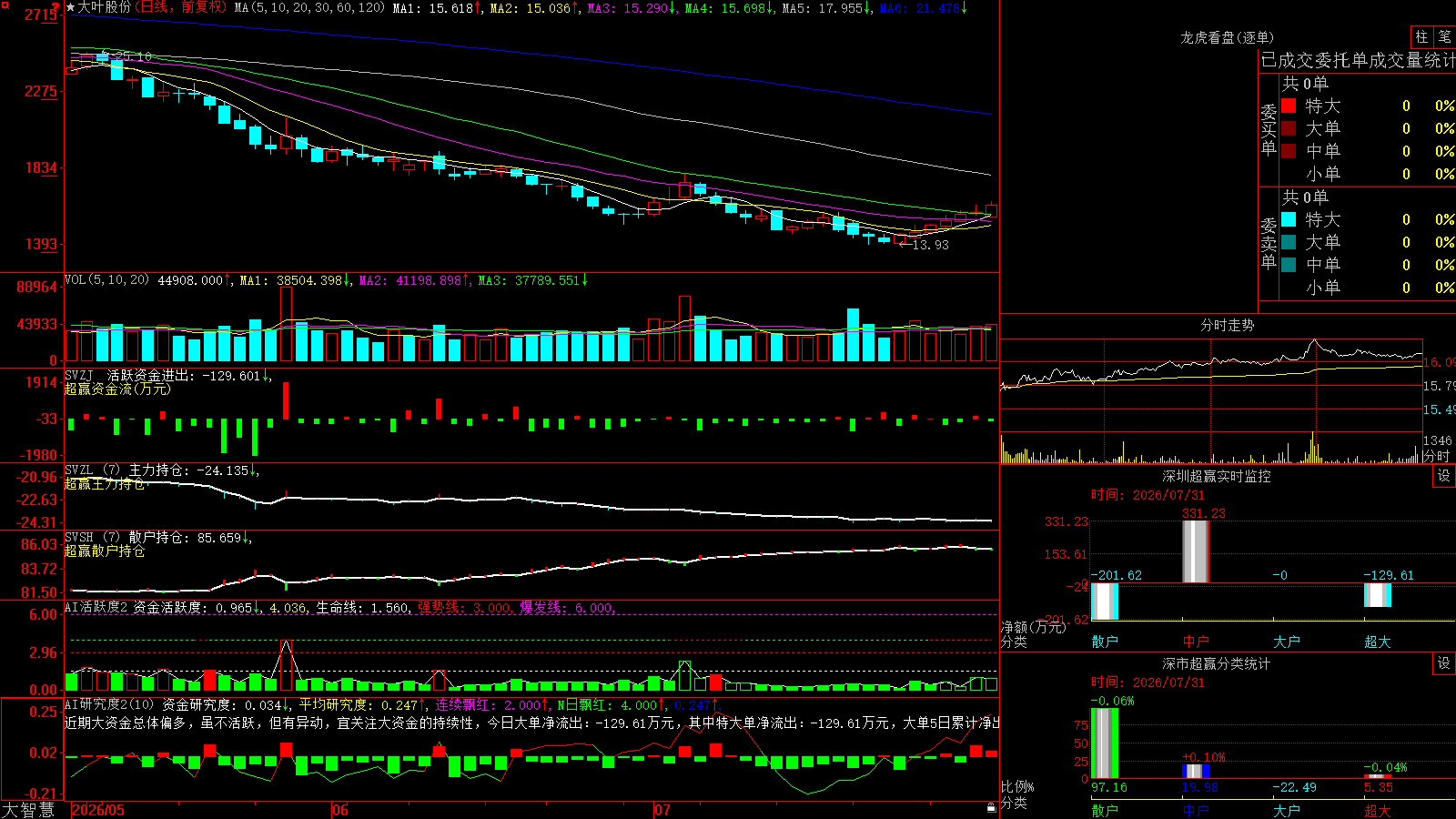Screen dimensions: 1456x819
Task: Click the 强势线: 3.000 value
Action: tap(464, 608)
